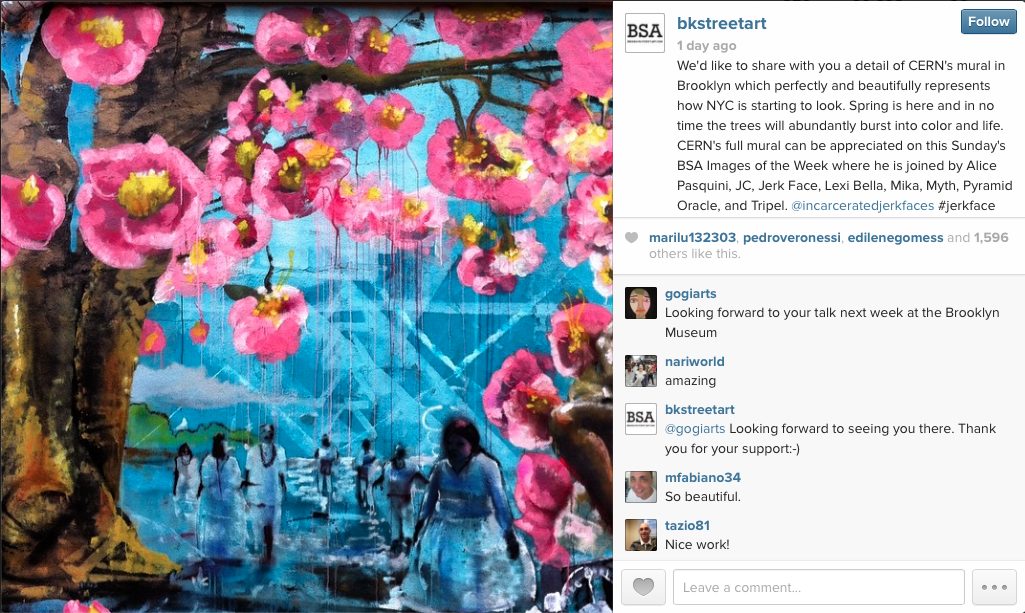
Task: Click the marilu132303 liker username
Action: coord(692,238)
